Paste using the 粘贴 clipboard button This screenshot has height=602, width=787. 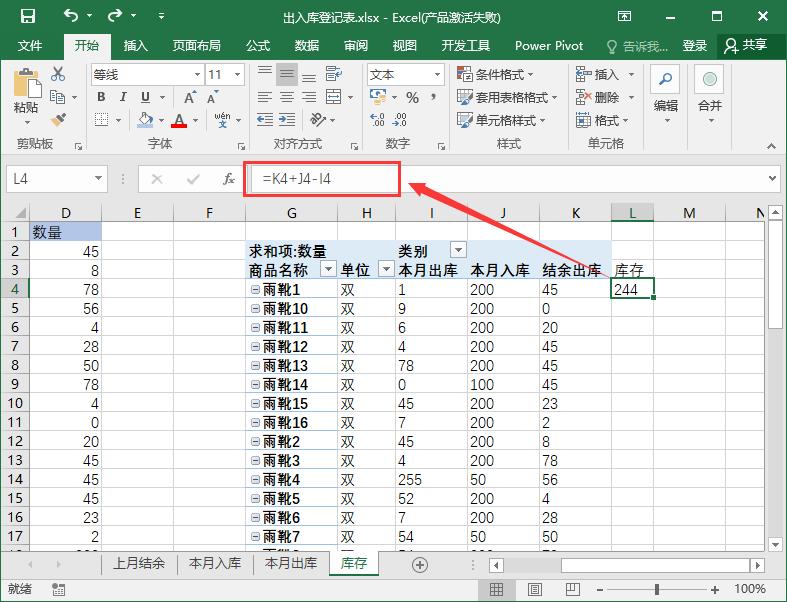[26, 95]
